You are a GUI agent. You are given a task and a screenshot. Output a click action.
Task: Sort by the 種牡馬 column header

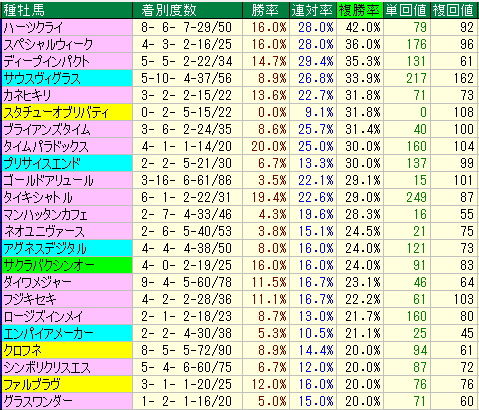(67, 10)
